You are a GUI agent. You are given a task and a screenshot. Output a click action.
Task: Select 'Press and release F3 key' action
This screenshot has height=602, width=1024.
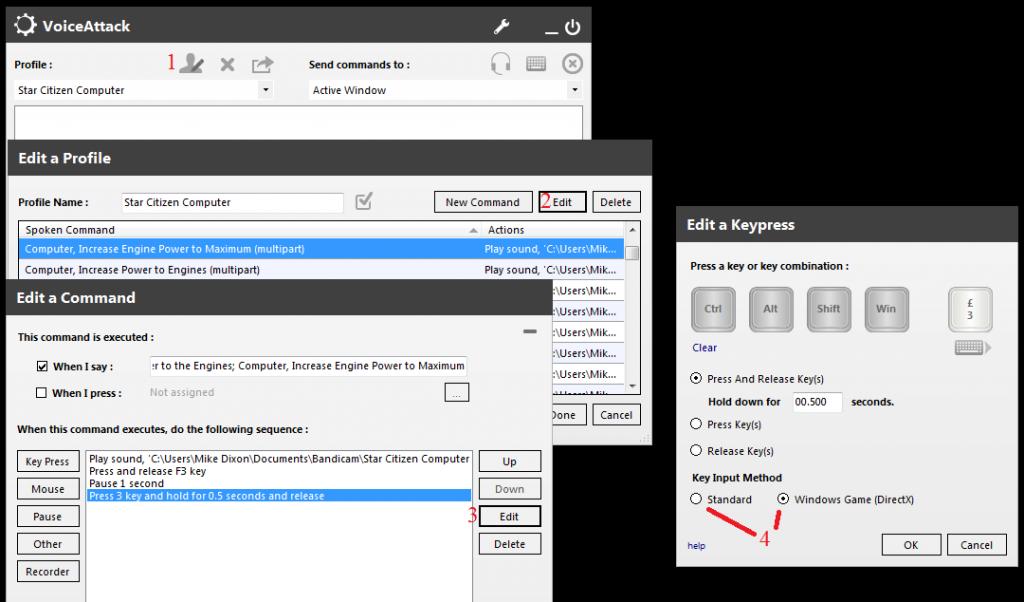pos(279,471)
